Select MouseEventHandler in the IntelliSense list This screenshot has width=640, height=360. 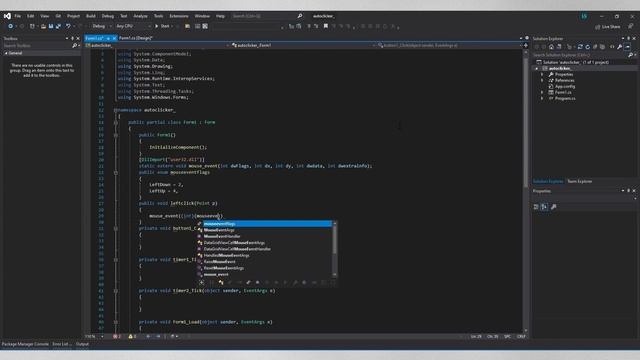tap(264, 236)
